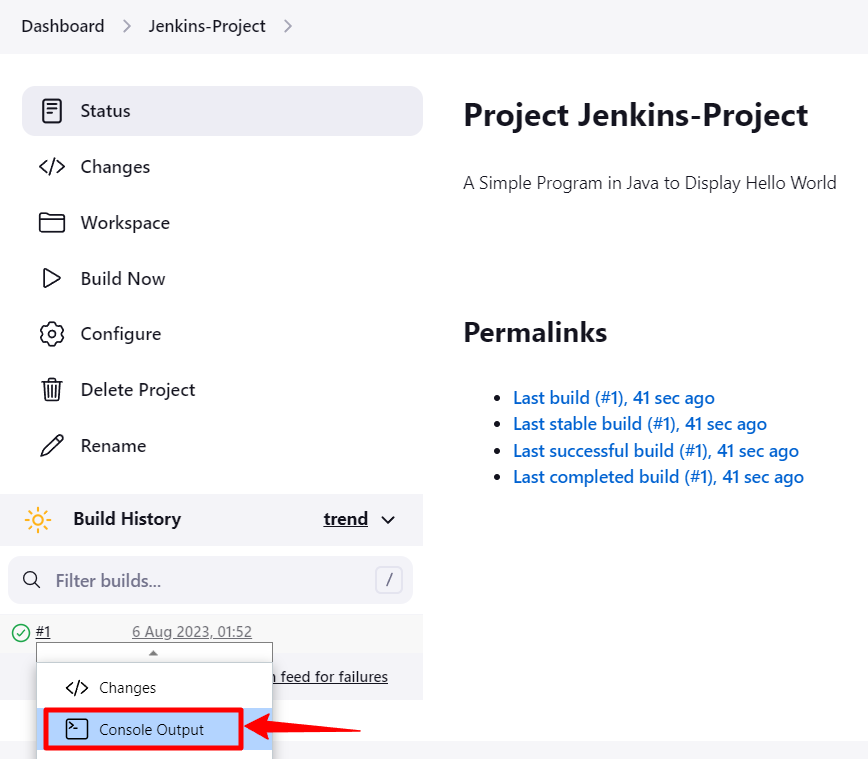Open the Last stable build (#1) permalink
The image size is (868, 759).
639,424
